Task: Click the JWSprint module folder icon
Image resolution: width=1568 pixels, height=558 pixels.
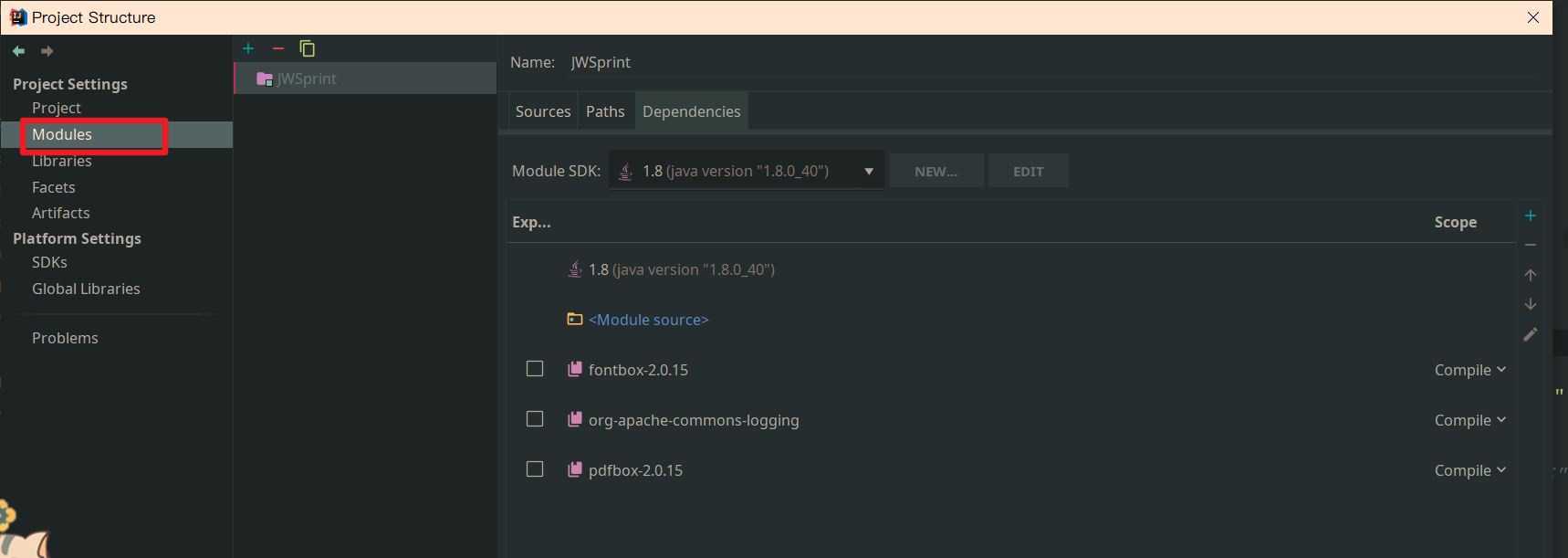Action: 265,79
